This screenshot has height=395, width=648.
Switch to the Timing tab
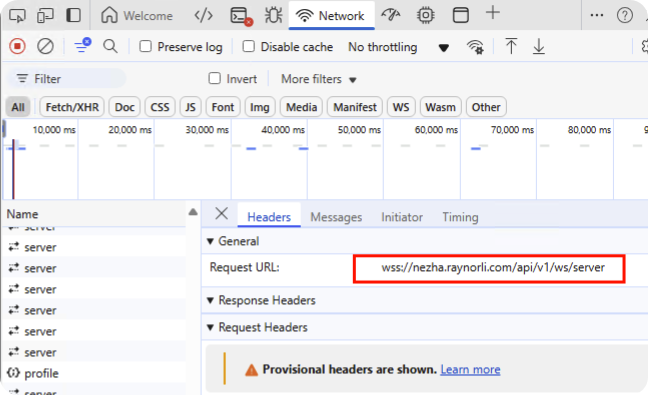click(460, 217)
